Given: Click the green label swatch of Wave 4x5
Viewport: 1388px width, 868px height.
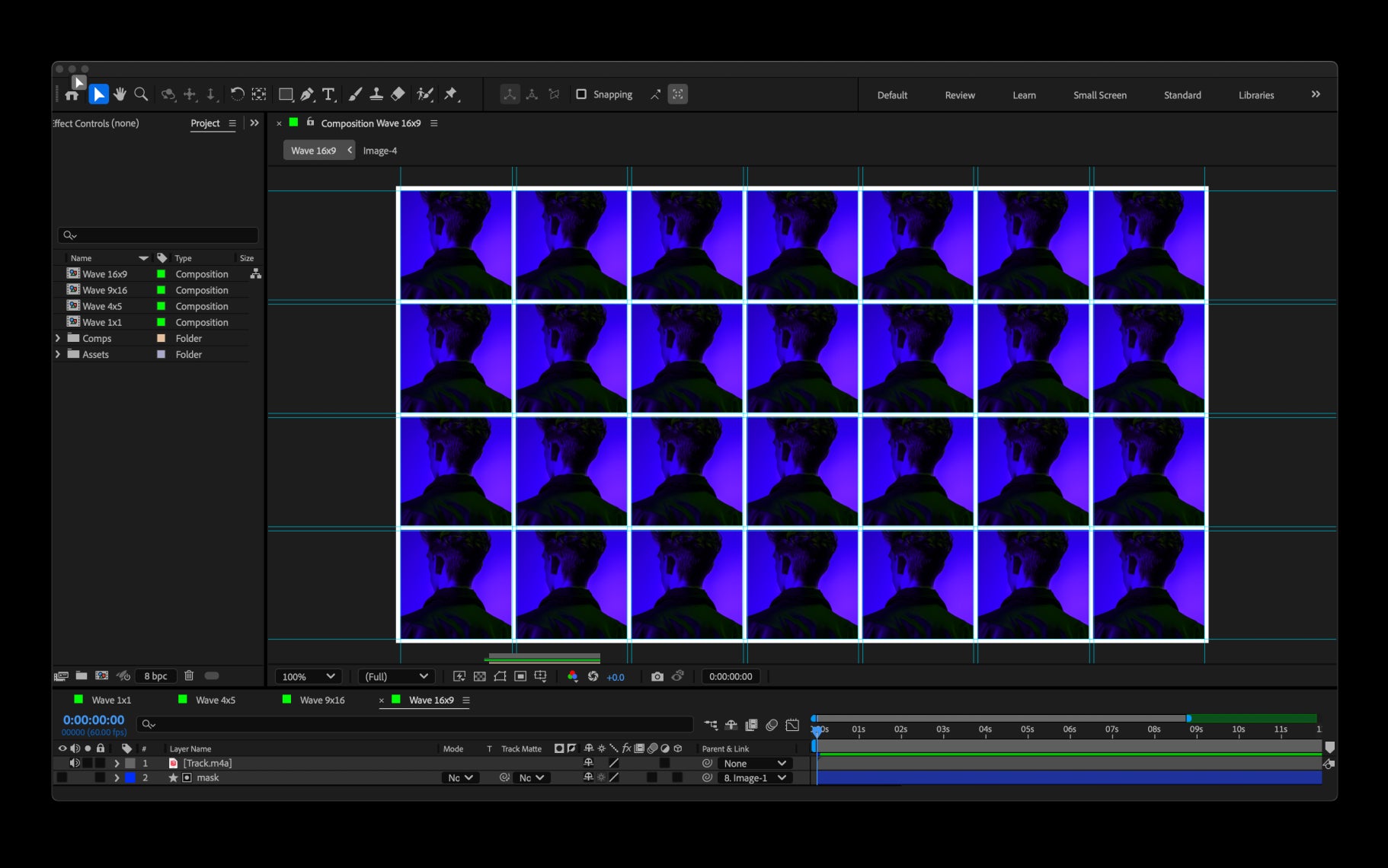Looking at the screenshot, I should click(x=161, y=306).
